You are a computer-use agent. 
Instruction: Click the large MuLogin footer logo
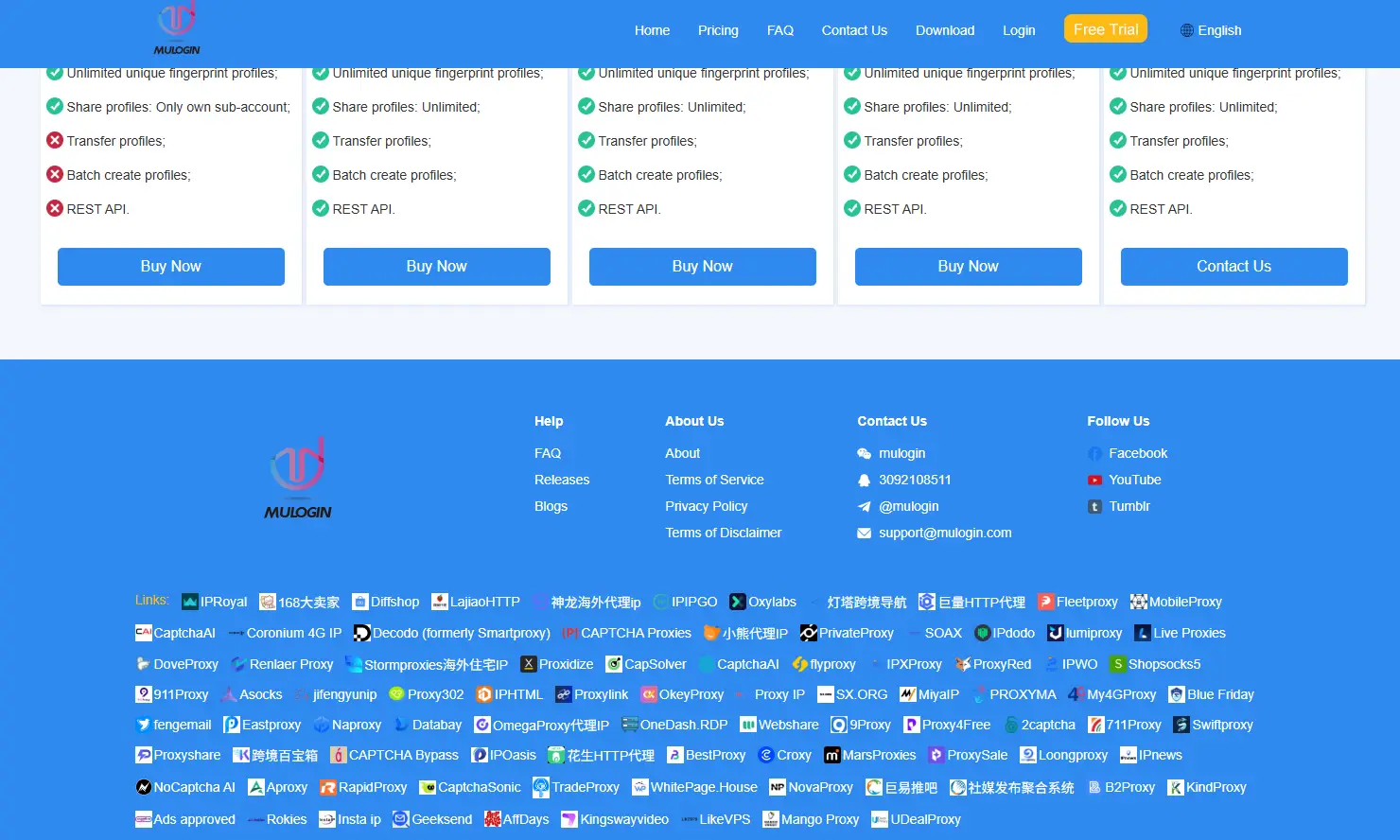(x=297, y=478)
